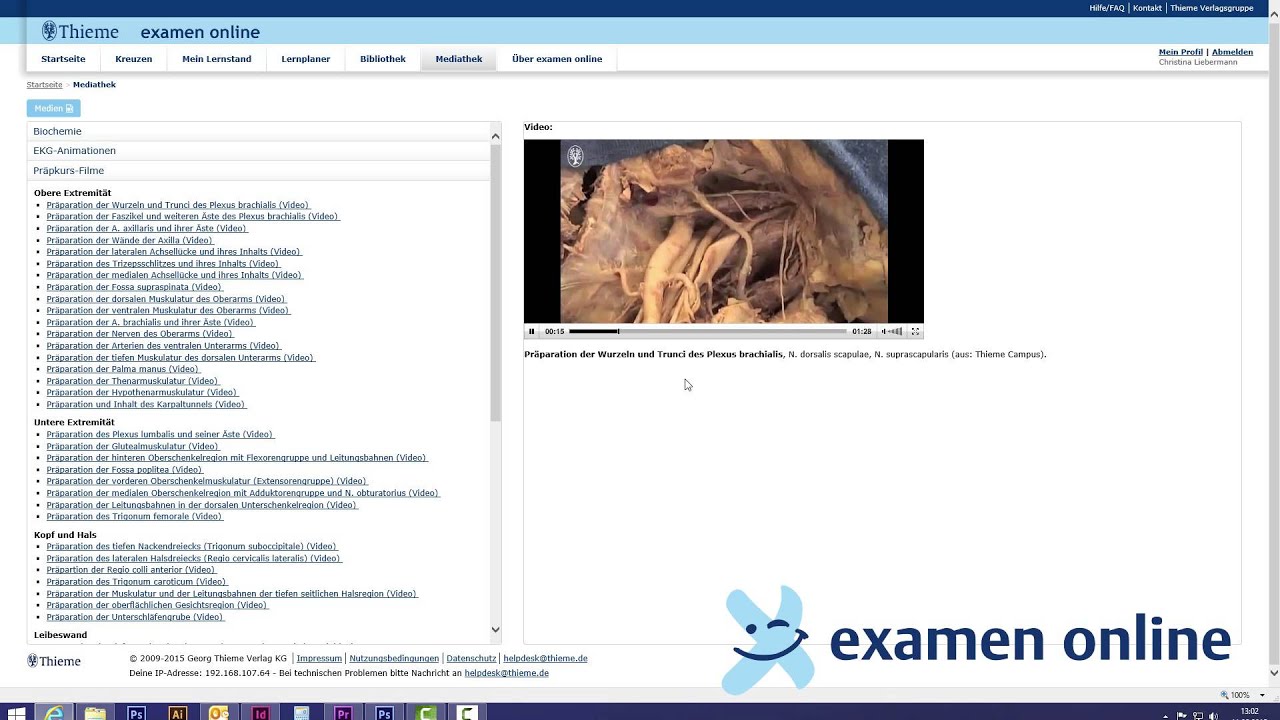
Task: Click the Abmelden link
Action: (1232, 52)
